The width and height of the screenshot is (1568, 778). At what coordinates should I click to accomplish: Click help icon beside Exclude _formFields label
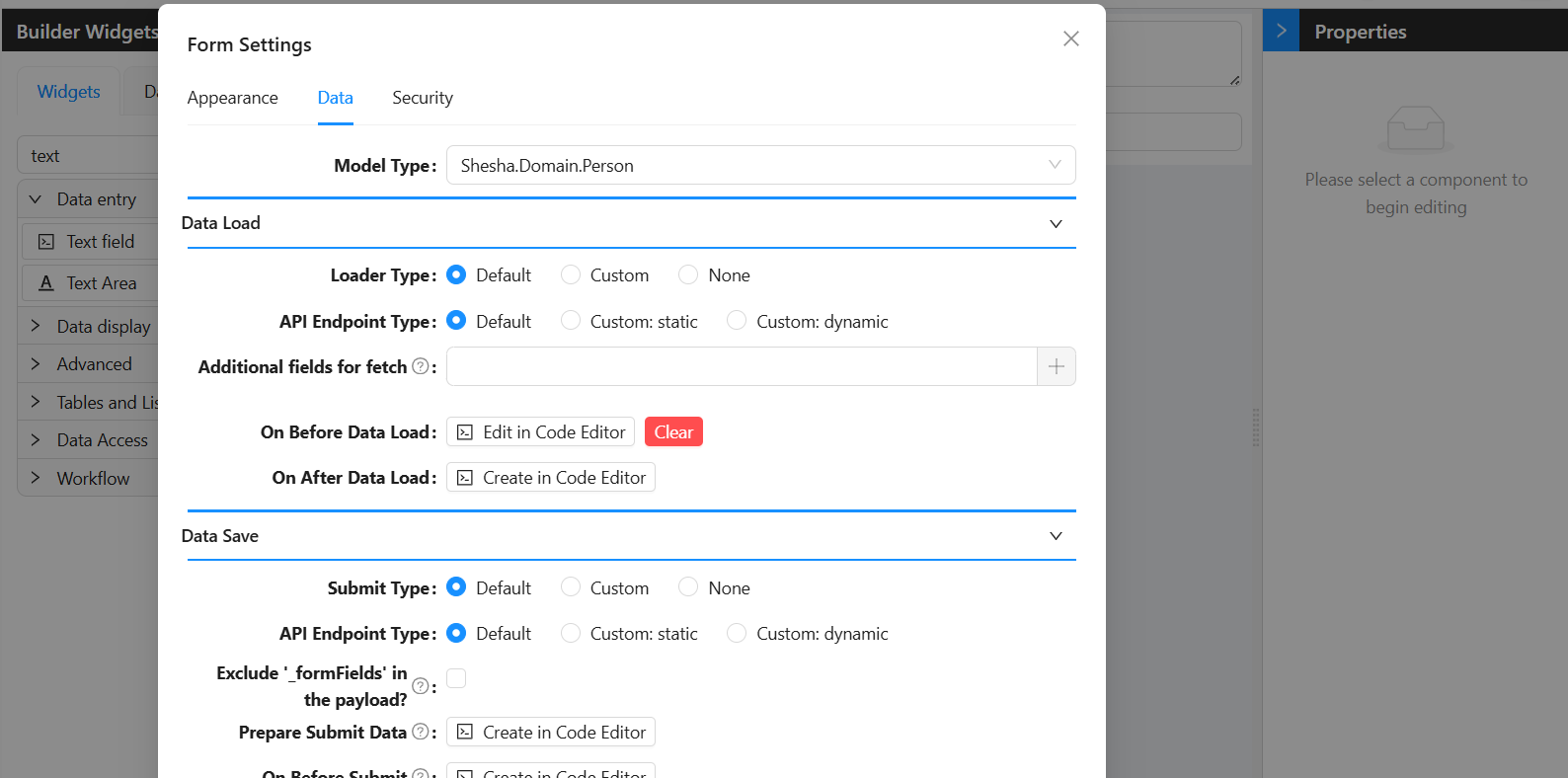pyautogui.click(x=420, y=686)
